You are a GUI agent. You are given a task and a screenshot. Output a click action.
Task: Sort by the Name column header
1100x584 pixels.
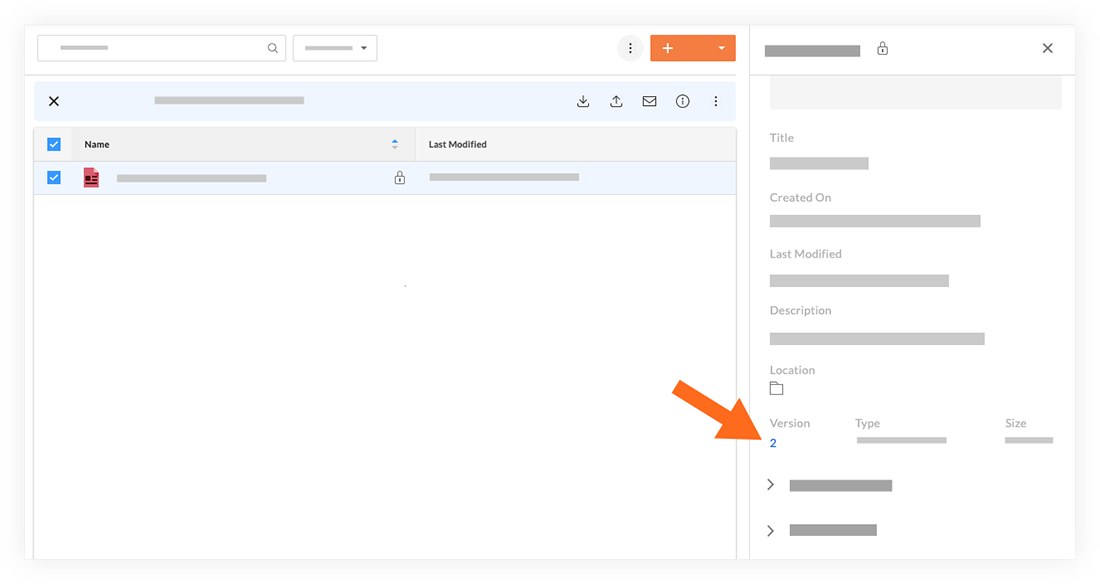pos(97,144)
